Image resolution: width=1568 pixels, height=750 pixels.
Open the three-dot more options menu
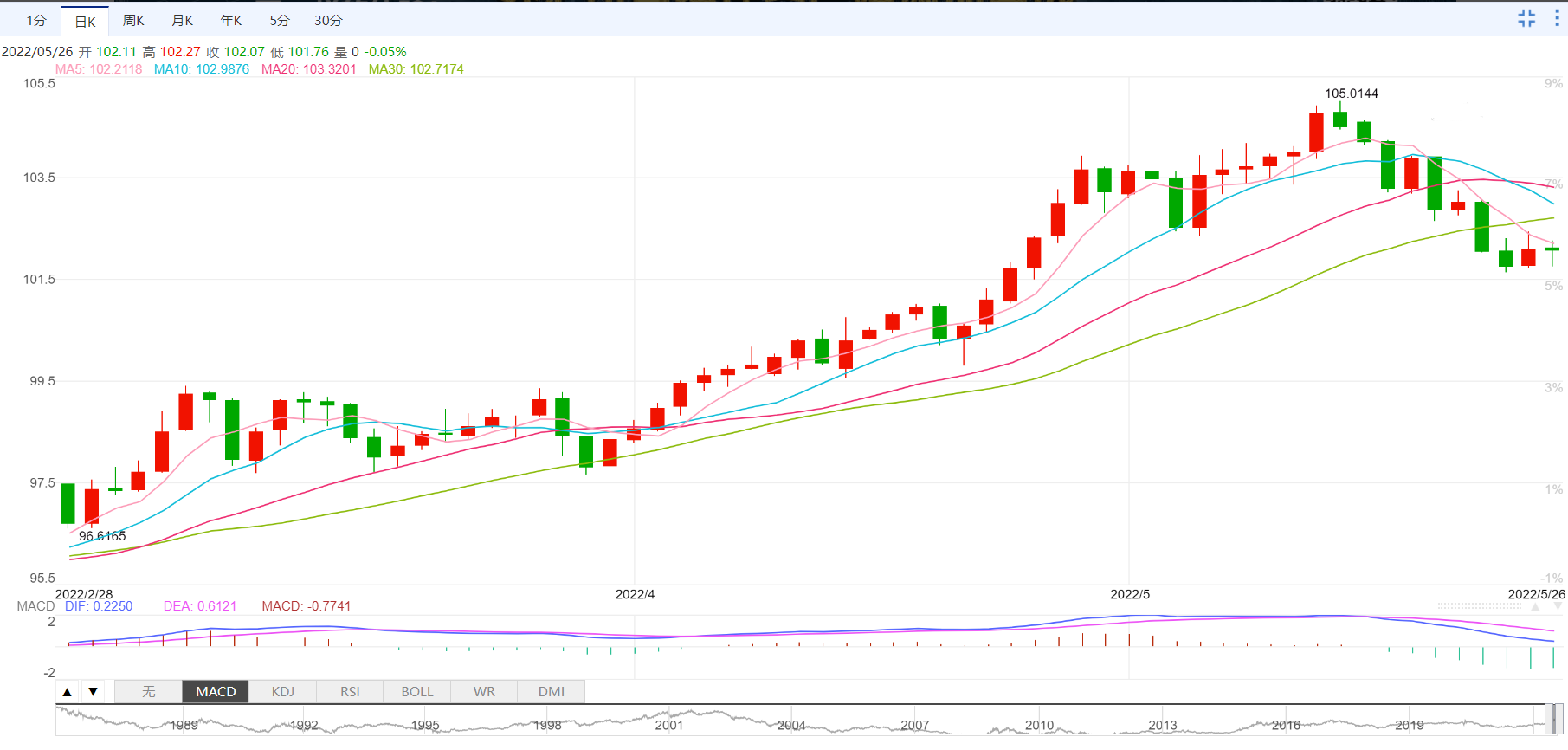click(x=1557, y=18)
